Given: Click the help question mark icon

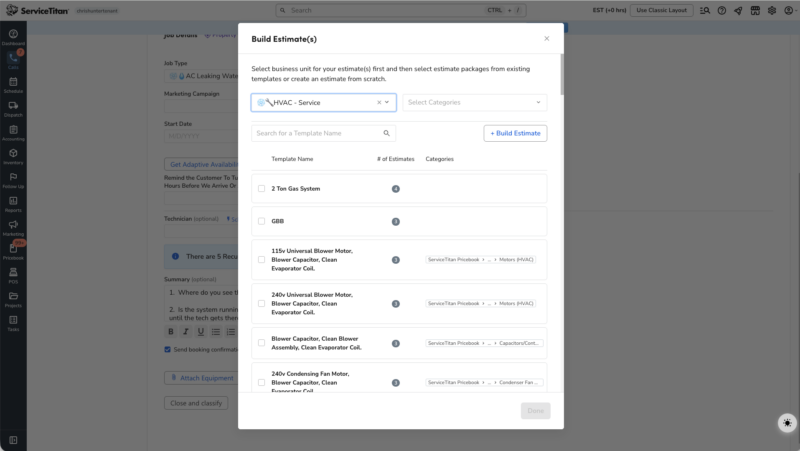Looking at the screenshot, I should pyautogui.click(x=721, y=10).
